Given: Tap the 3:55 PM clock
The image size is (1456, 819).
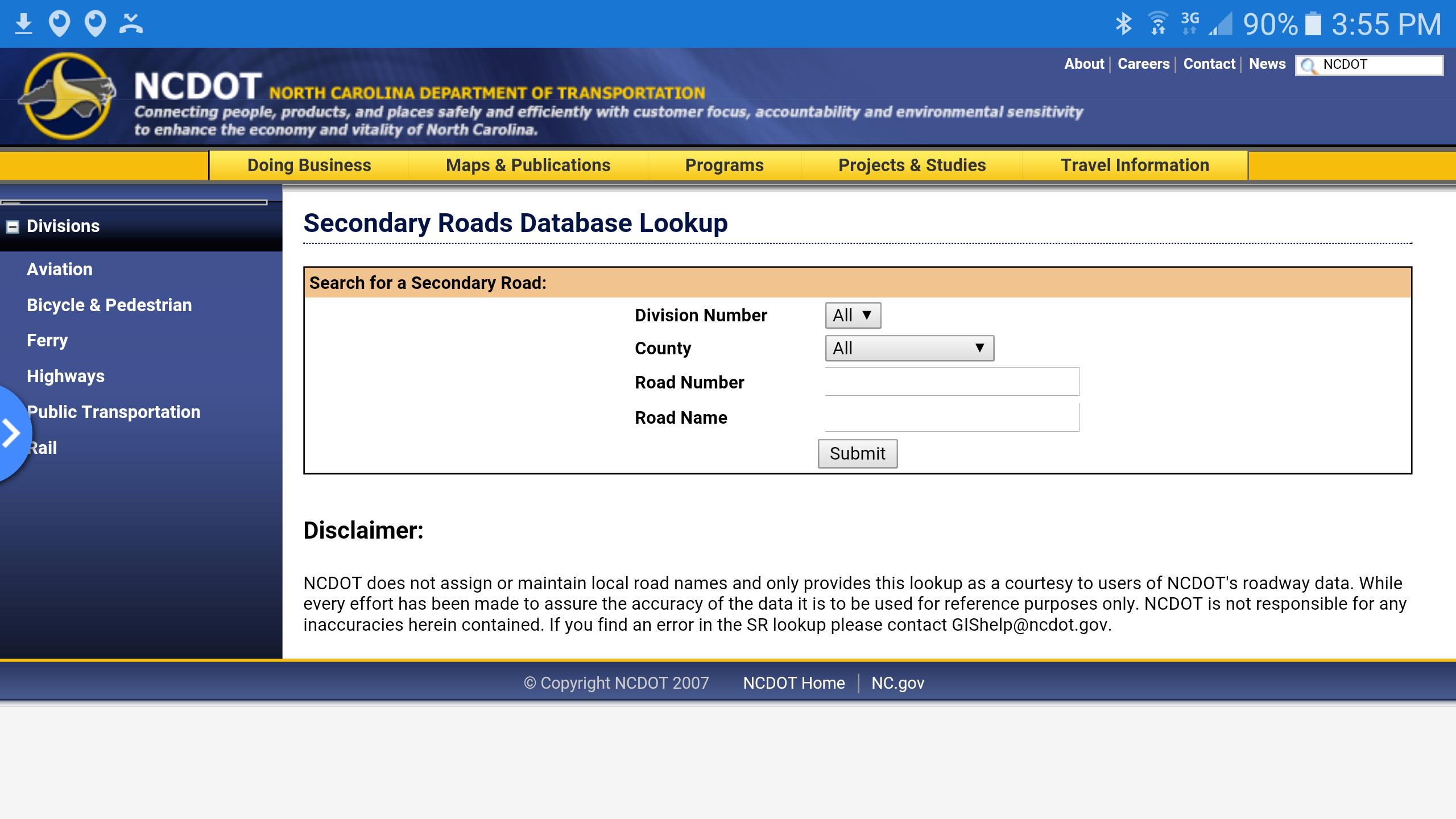Looking at the screenshot, I should [1386, 24].
